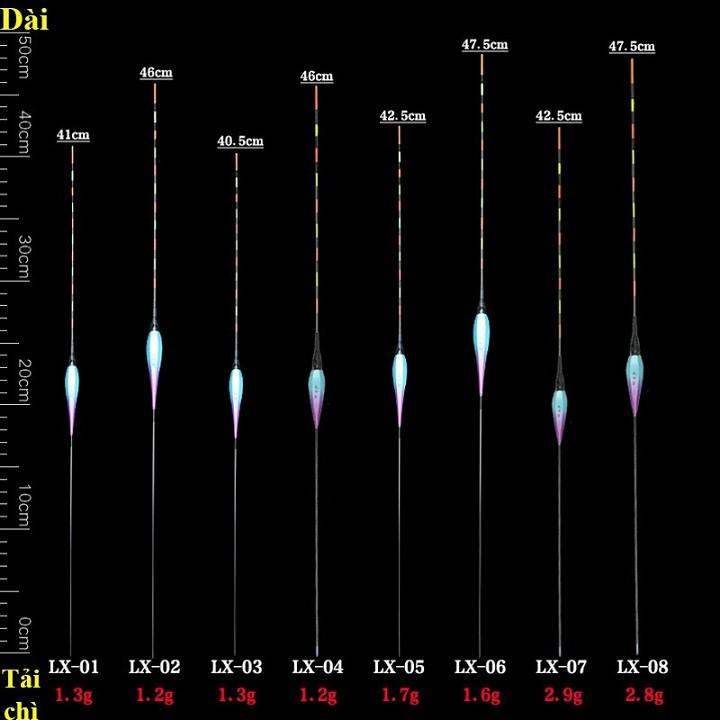Click the 46cm label above LX-02
720x720 pixels.
pyautogui.click(x=155, y=73)
